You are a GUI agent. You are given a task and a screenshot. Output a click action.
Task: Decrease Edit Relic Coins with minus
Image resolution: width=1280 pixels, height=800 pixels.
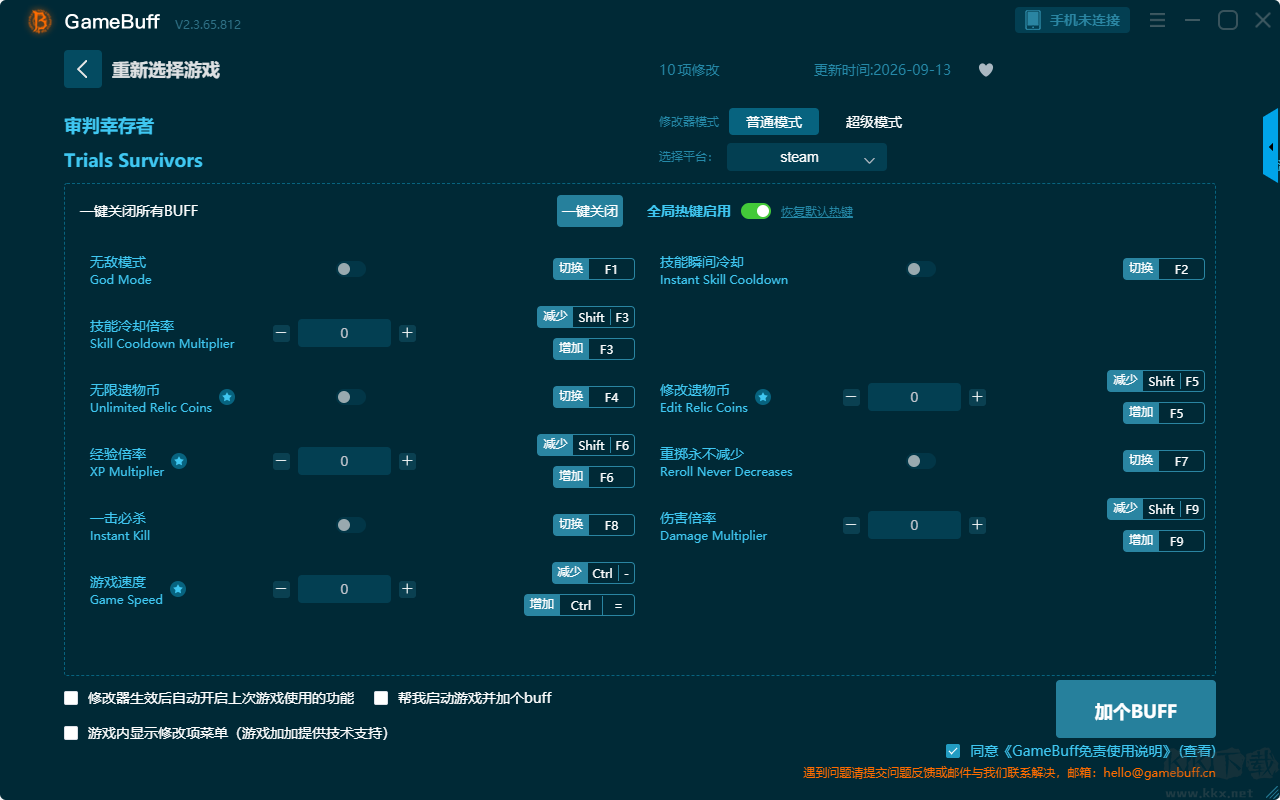[x=851, y=397]
